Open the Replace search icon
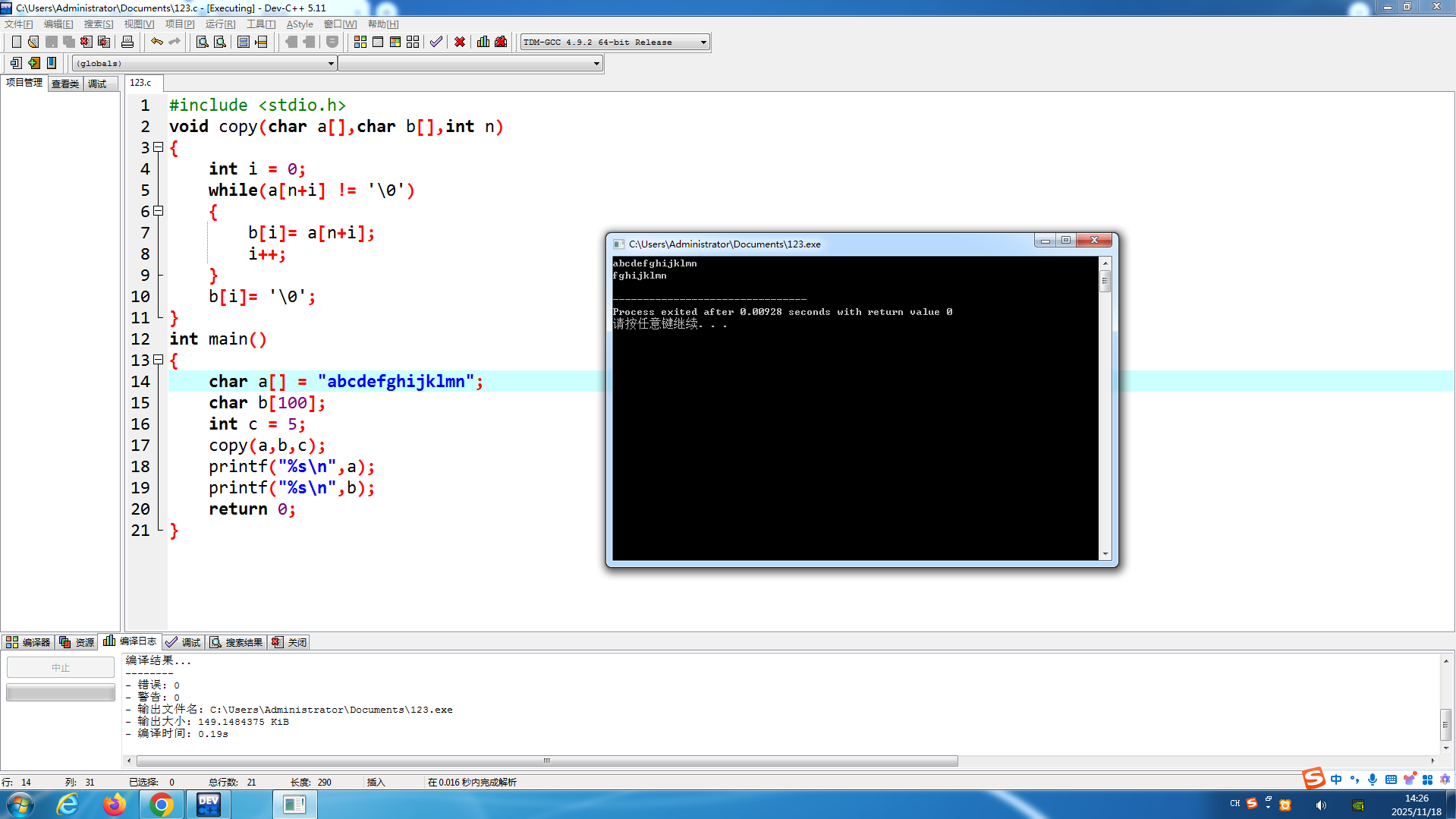1456x819 pixels. pos(220,42)
